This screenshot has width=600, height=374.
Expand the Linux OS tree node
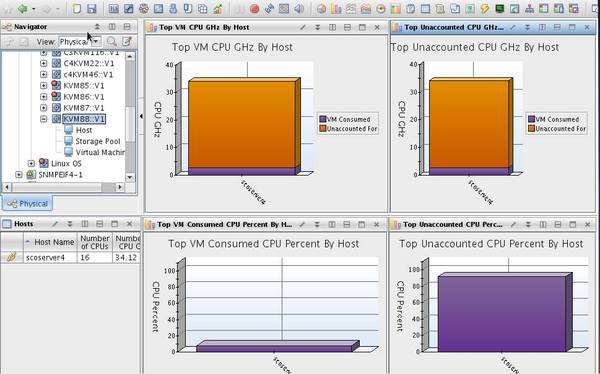[x=31, y=163]
